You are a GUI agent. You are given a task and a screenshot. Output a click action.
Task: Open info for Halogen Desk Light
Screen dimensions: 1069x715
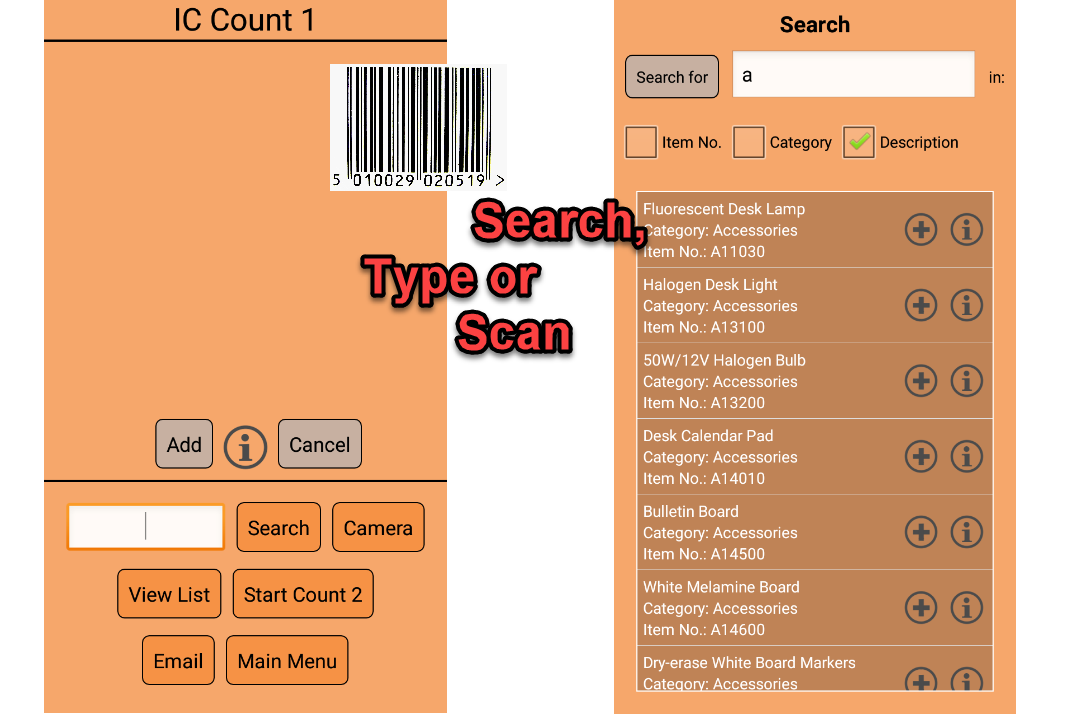point(966,305)
